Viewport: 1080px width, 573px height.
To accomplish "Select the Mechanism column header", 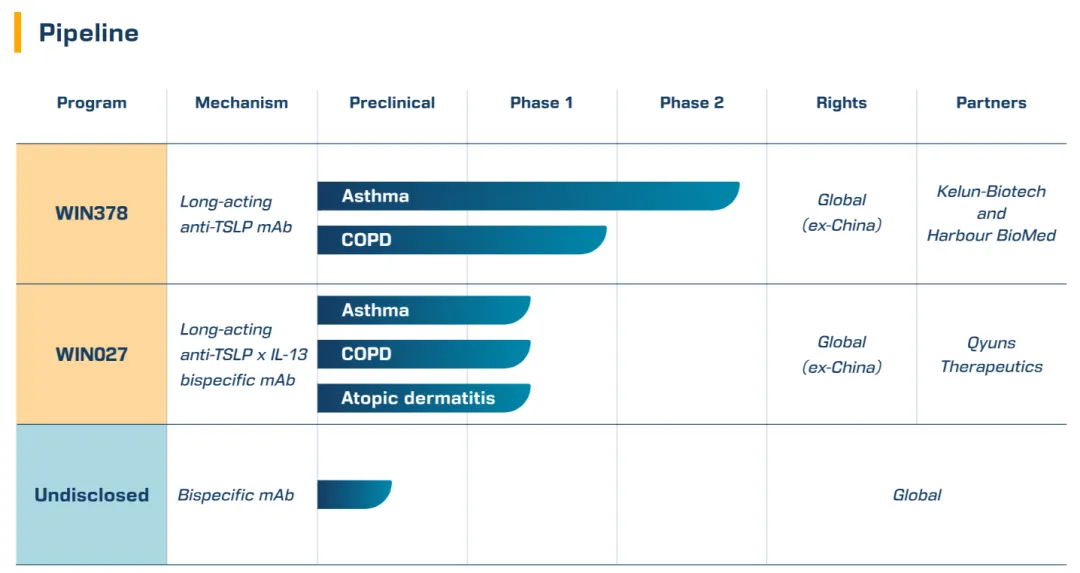I will 241,103.
